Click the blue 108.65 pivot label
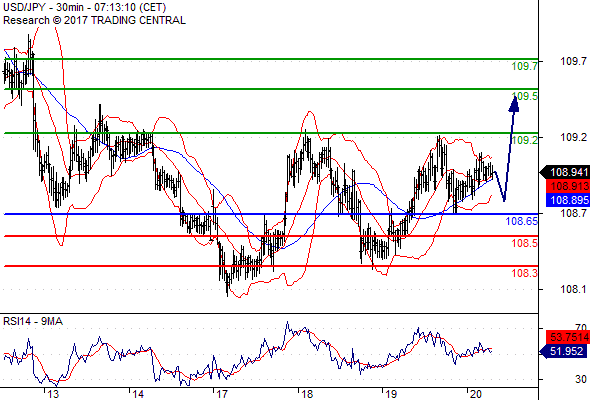 point(522,221)
